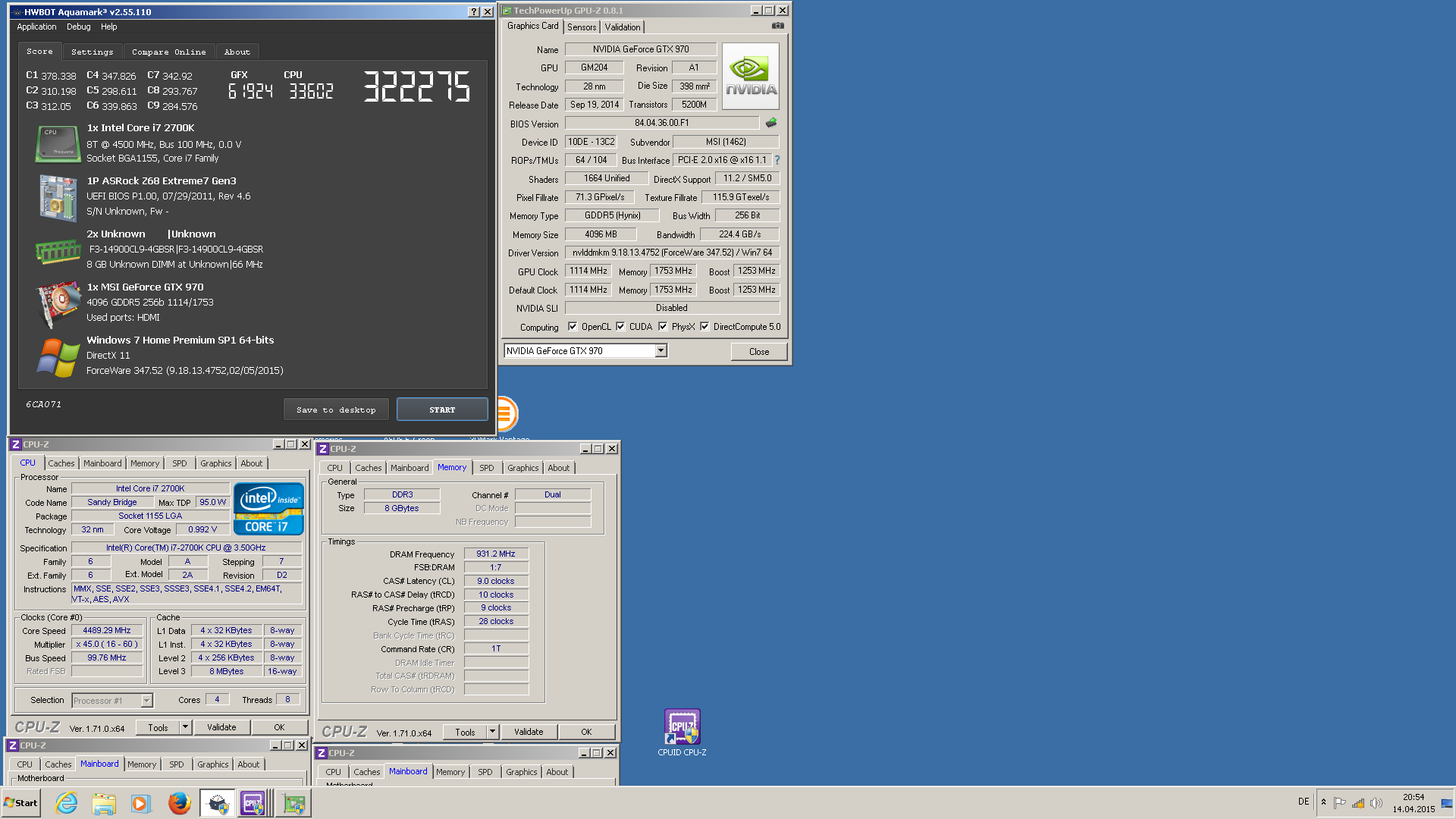Open Tools dropdown arrow in left CPU-Z
The width and height of the screenshot is (1456, 819).
pos(185,727)
